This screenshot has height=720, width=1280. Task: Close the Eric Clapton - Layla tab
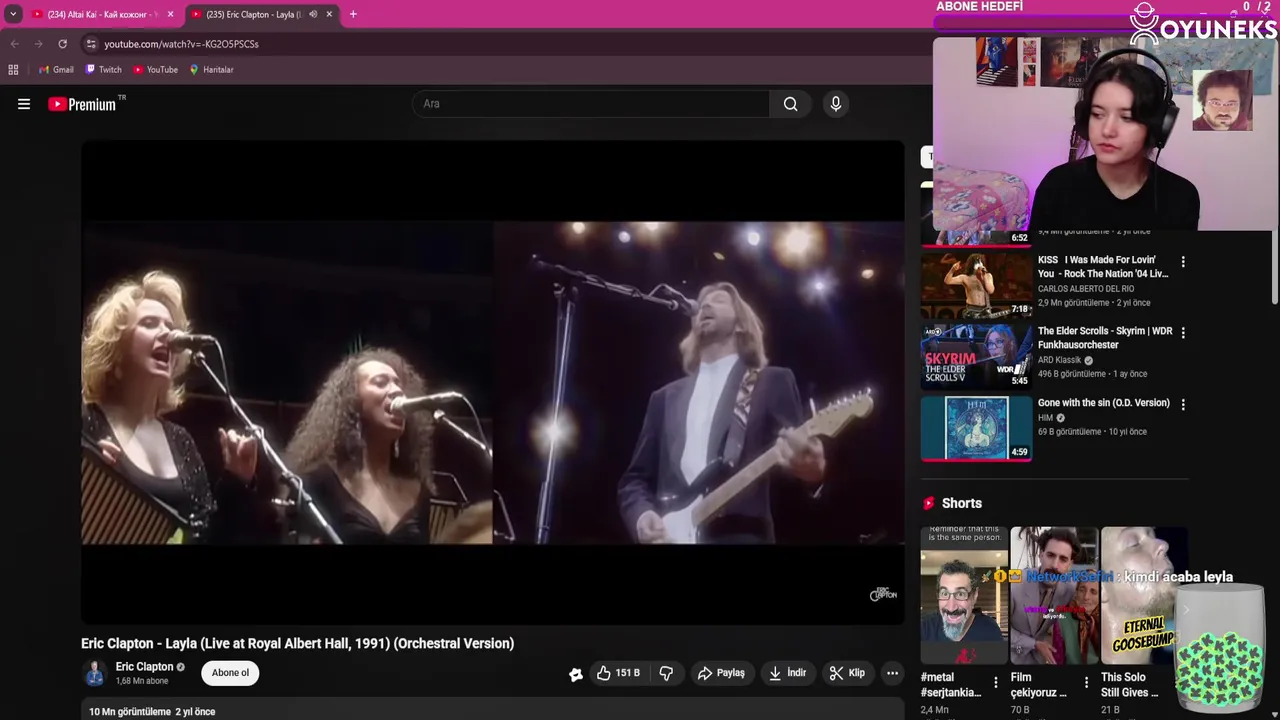coord(329,14)
